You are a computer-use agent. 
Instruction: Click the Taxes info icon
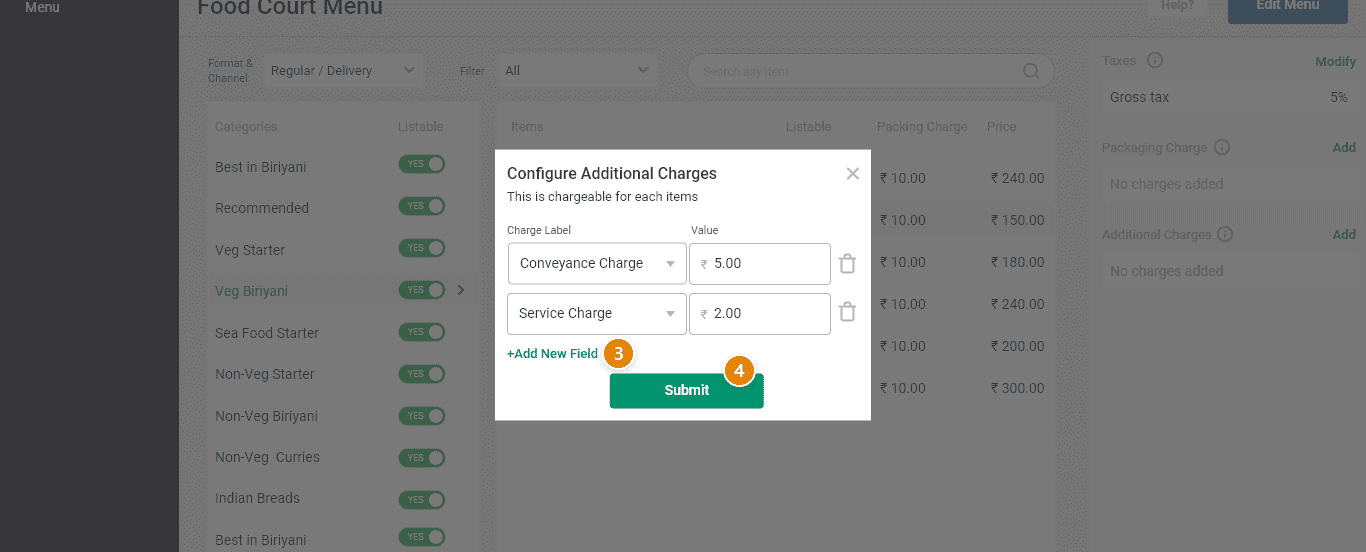(1155, 61)
